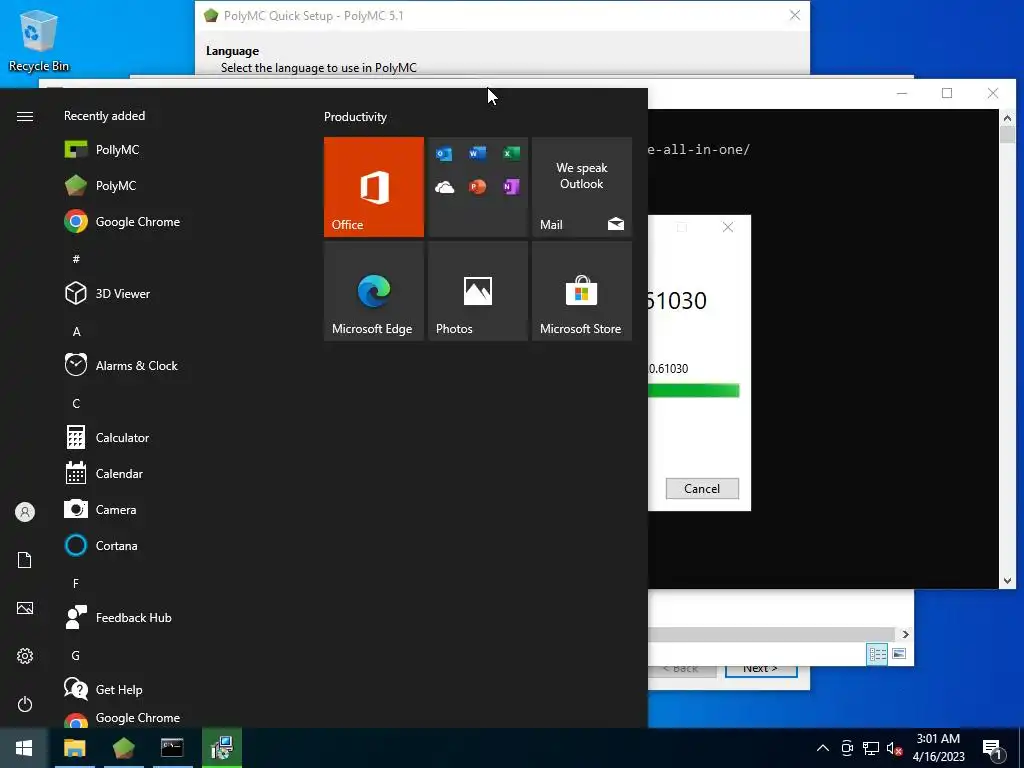Close the PolyMC Quick Setup window
Screen dimensions: 1024x768
coord(795,15)
